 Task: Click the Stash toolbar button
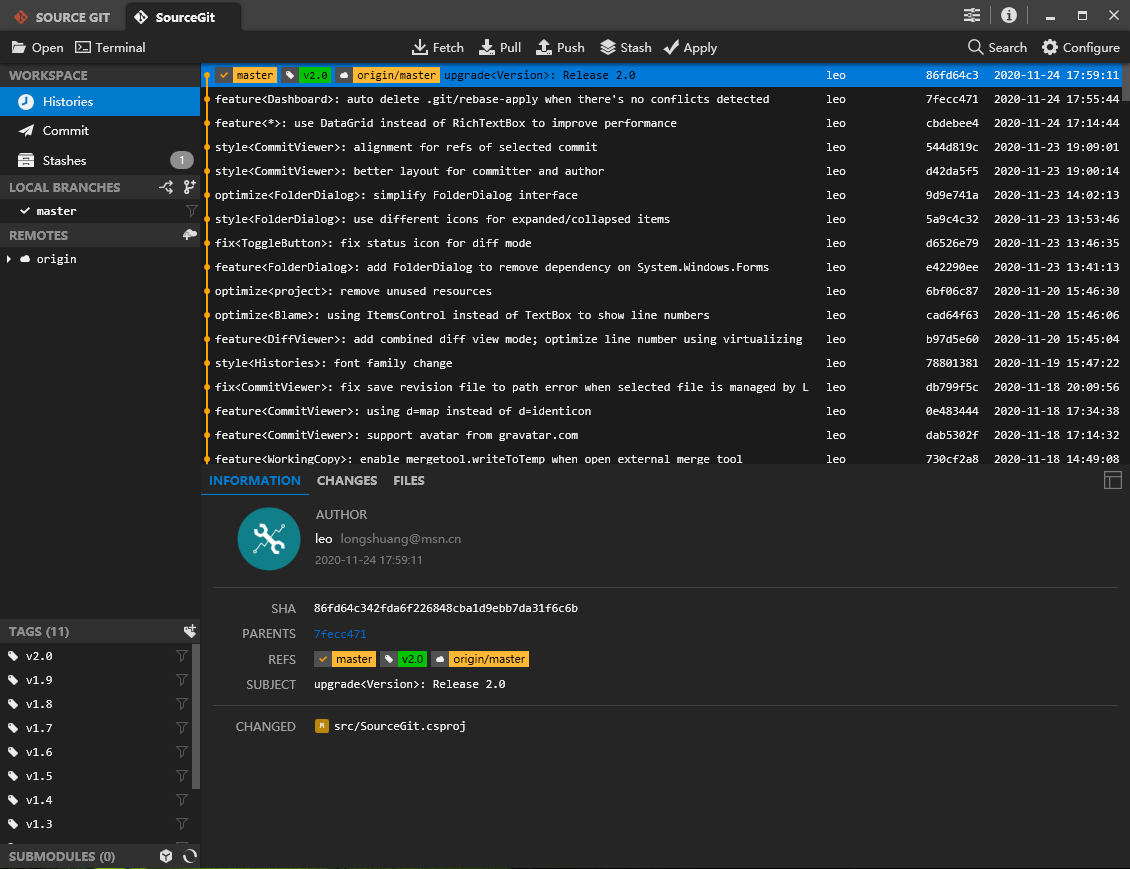[x=626, y=48]
